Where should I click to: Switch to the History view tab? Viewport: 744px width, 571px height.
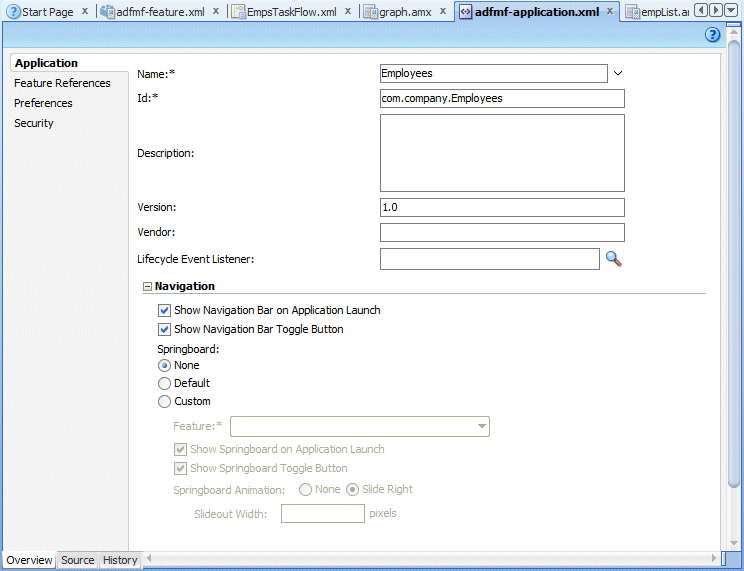pyautogui.click(x=120, y=560)
